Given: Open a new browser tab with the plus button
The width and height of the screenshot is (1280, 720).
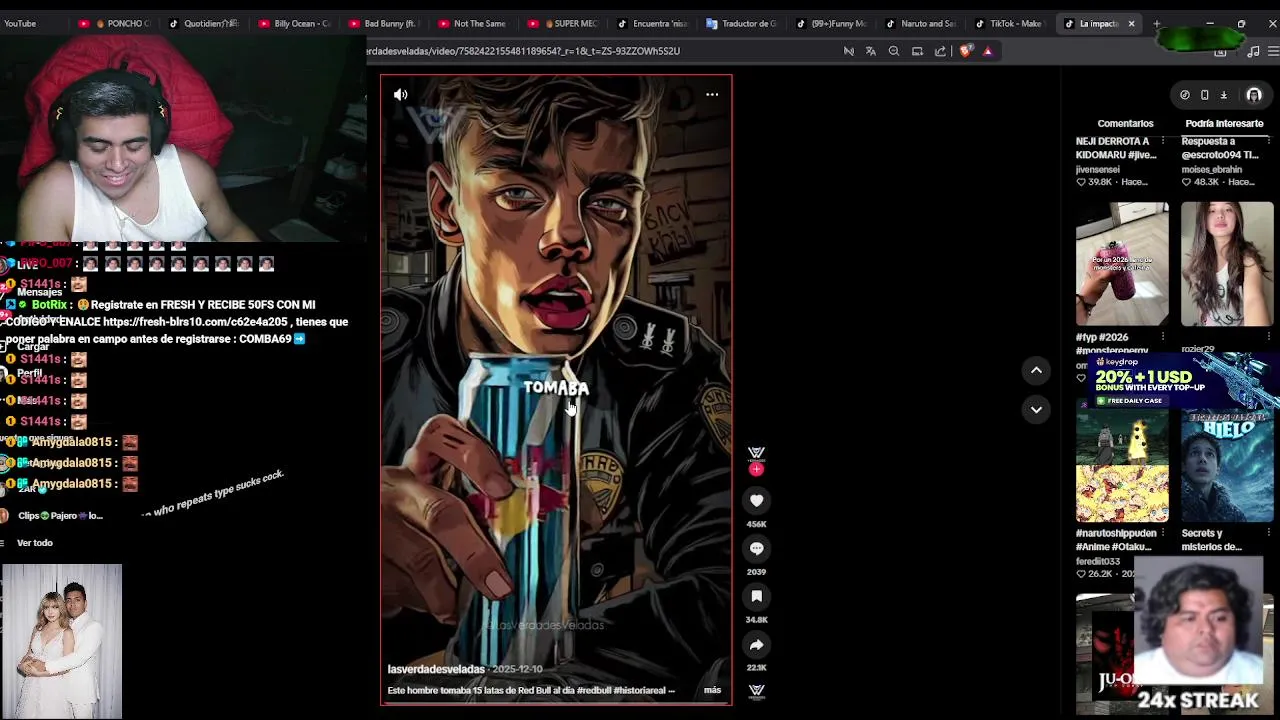Looking at the screenshot, I should click(1156, 23).
